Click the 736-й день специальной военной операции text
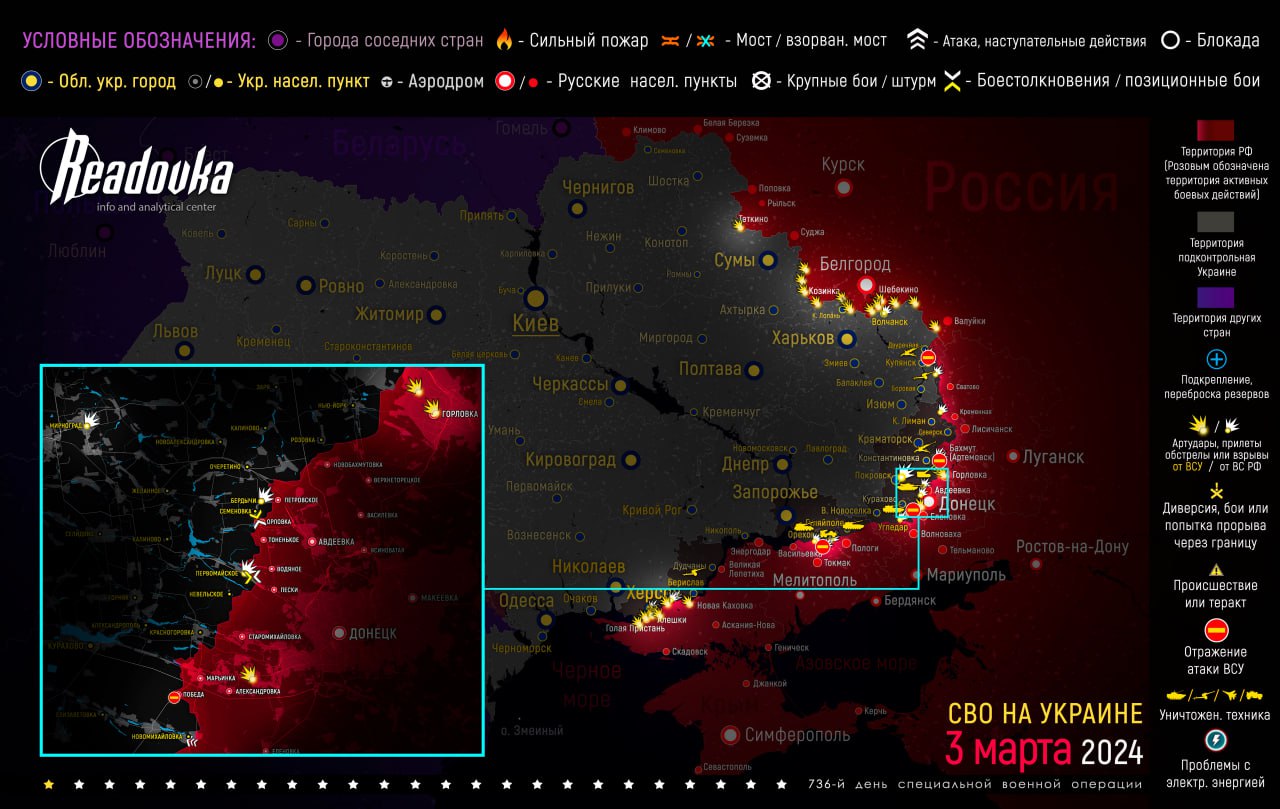Viewport: 1280px width, 809px height. (x=974, y=784)
